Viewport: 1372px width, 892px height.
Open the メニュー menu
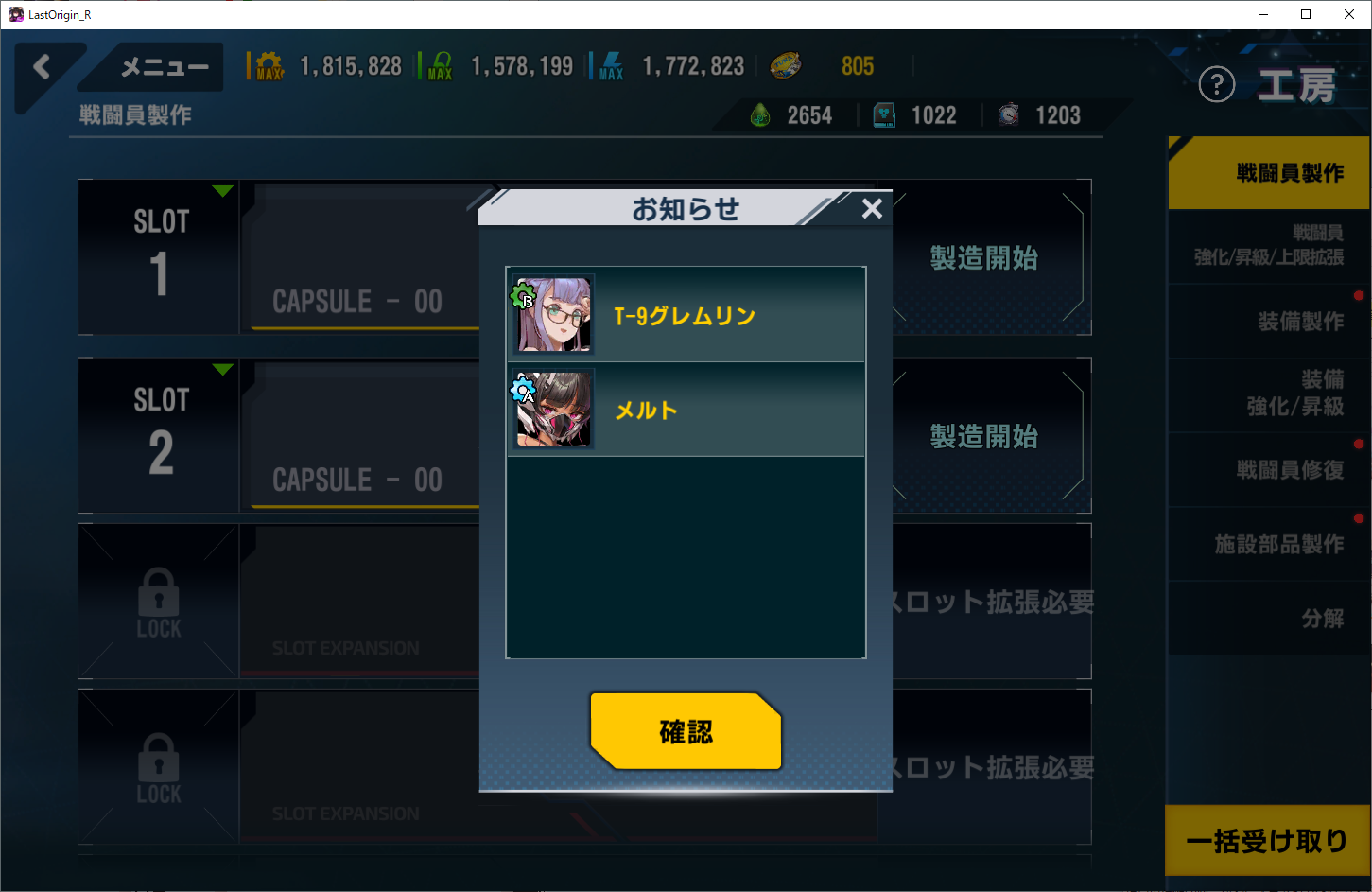click(165, 67)
